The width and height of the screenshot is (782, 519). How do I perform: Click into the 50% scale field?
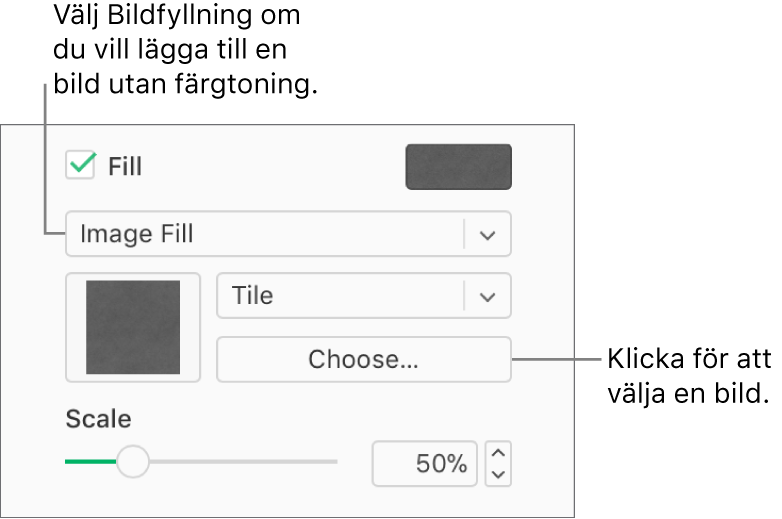point(425,464)
